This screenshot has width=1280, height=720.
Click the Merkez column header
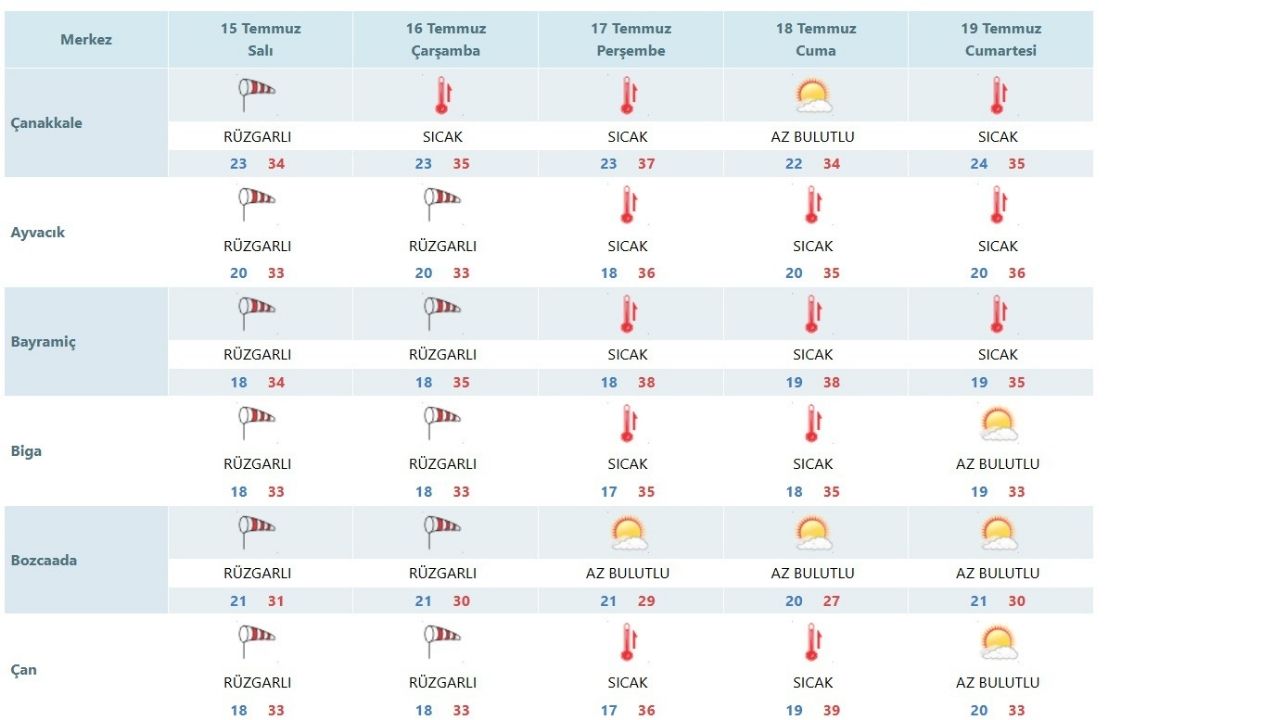coord(86,40)
